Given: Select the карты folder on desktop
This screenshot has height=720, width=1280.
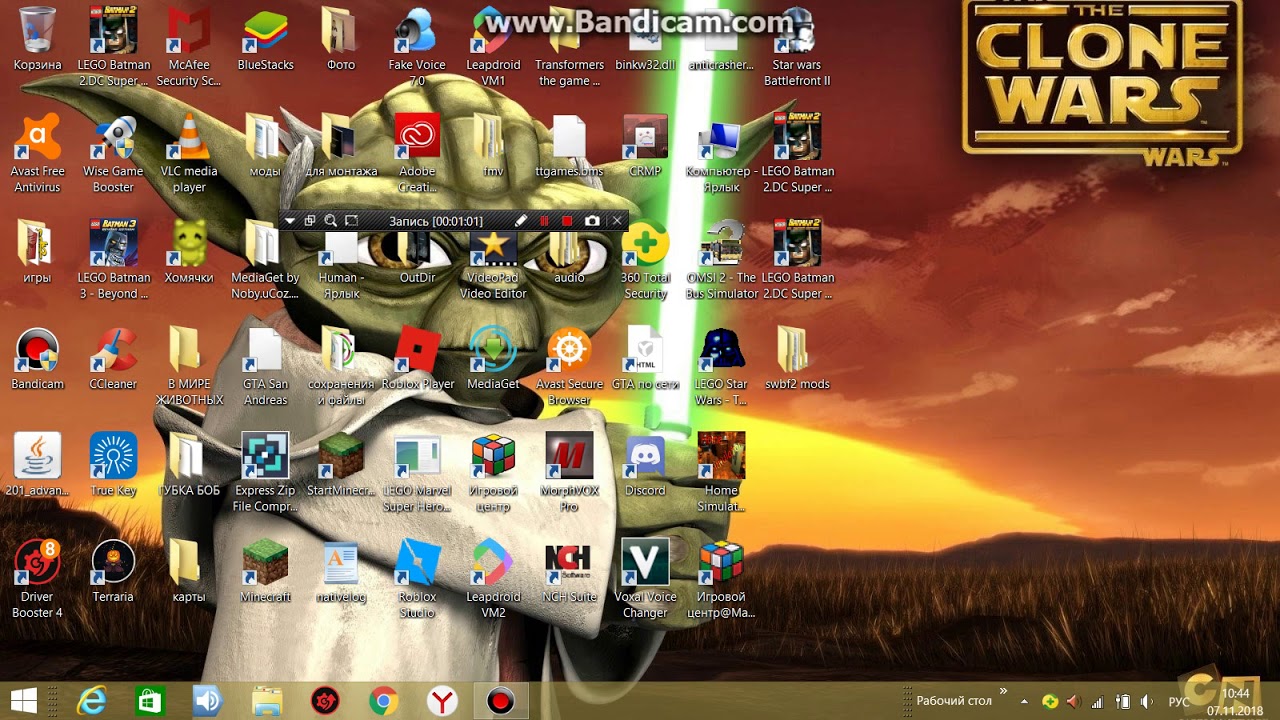Looking at the screenshot, I should point(189,572).
